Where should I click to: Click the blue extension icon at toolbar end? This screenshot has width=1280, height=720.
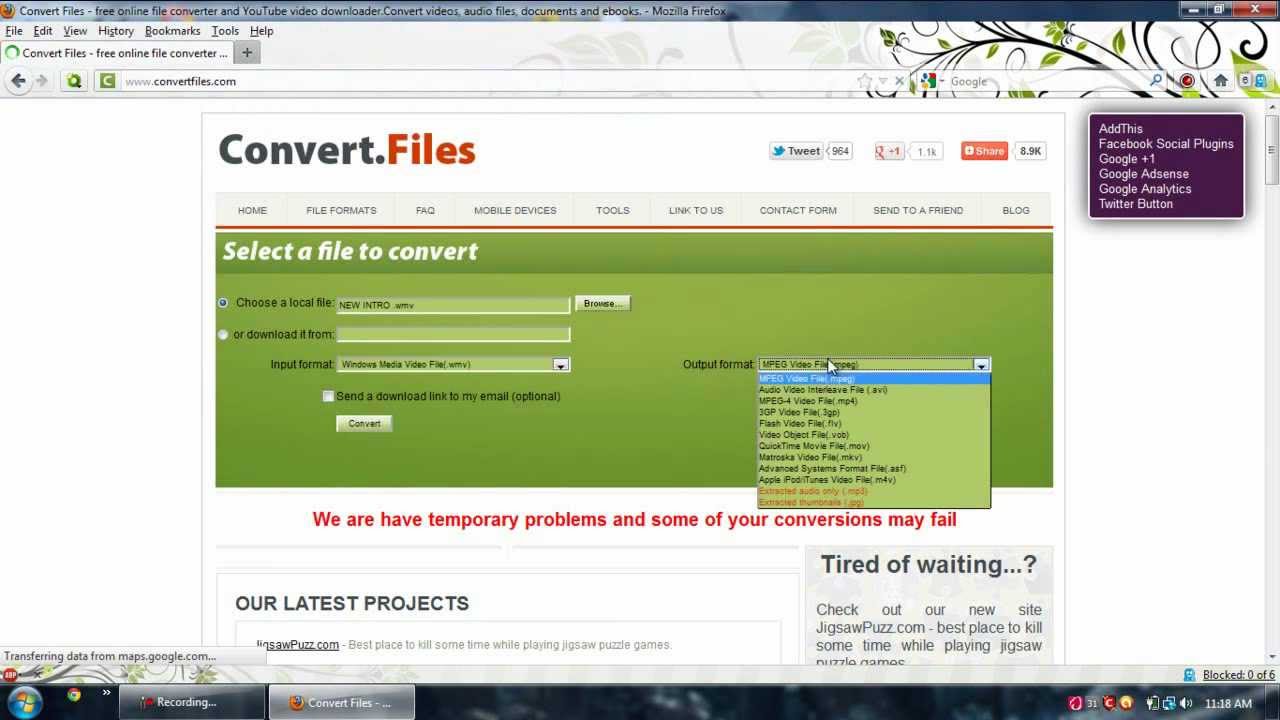tap(1262, 81)
